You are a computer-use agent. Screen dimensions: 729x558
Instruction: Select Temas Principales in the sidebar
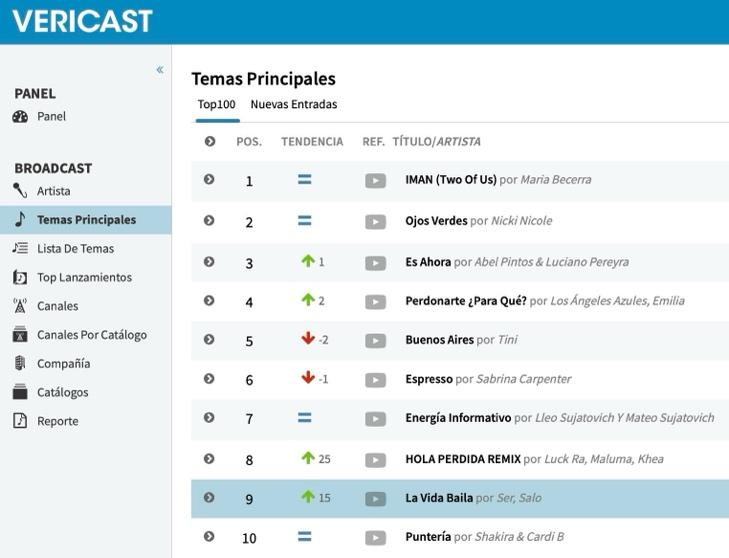[86, 219]
